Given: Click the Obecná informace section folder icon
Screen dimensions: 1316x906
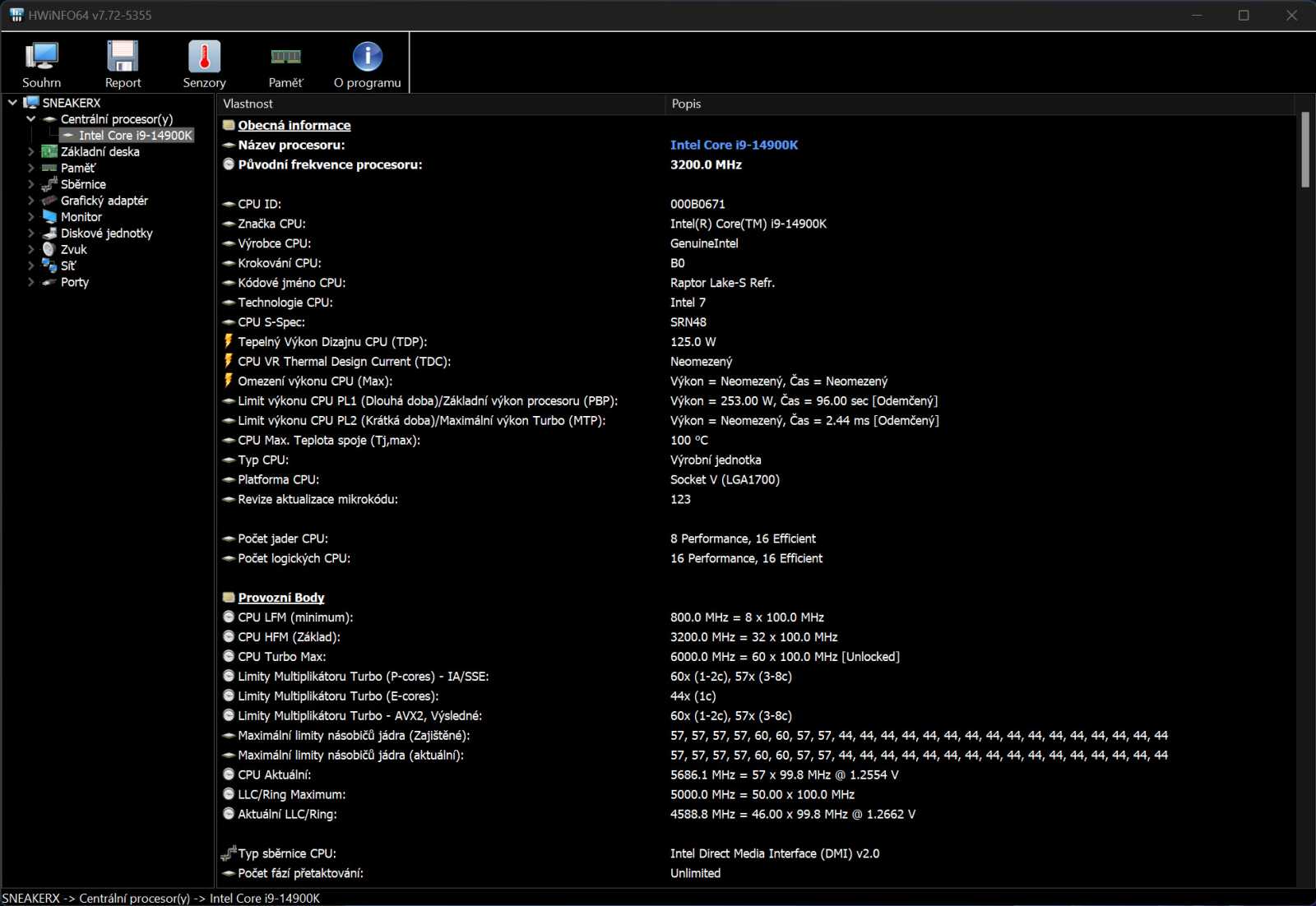Looking at the screenshot, I should pos(229,125).
